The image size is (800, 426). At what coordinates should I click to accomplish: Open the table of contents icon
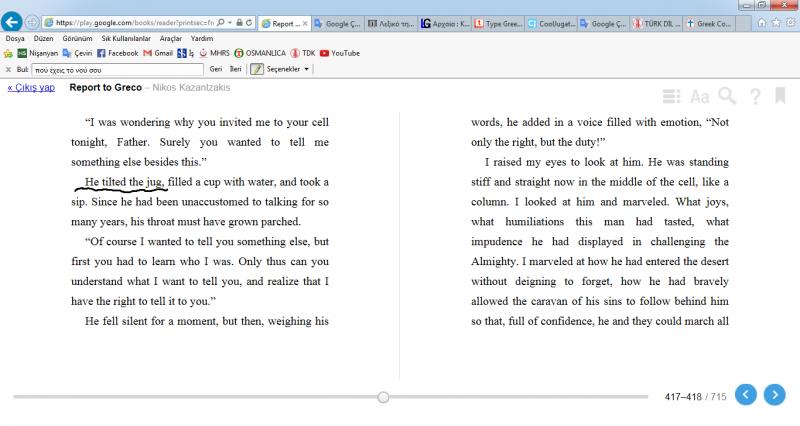click(x=671, y=96)
